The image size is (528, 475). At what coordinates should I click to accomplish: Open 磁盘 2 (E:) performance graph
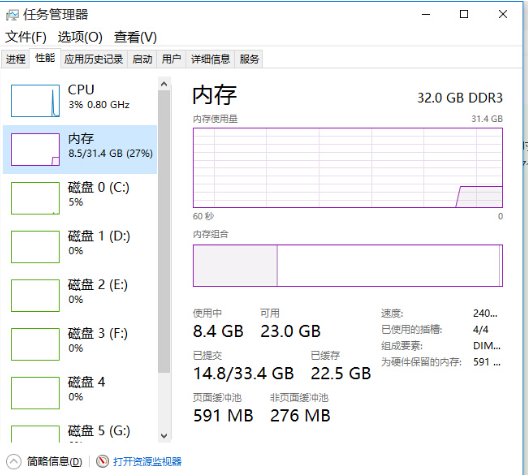coord(35,295)
